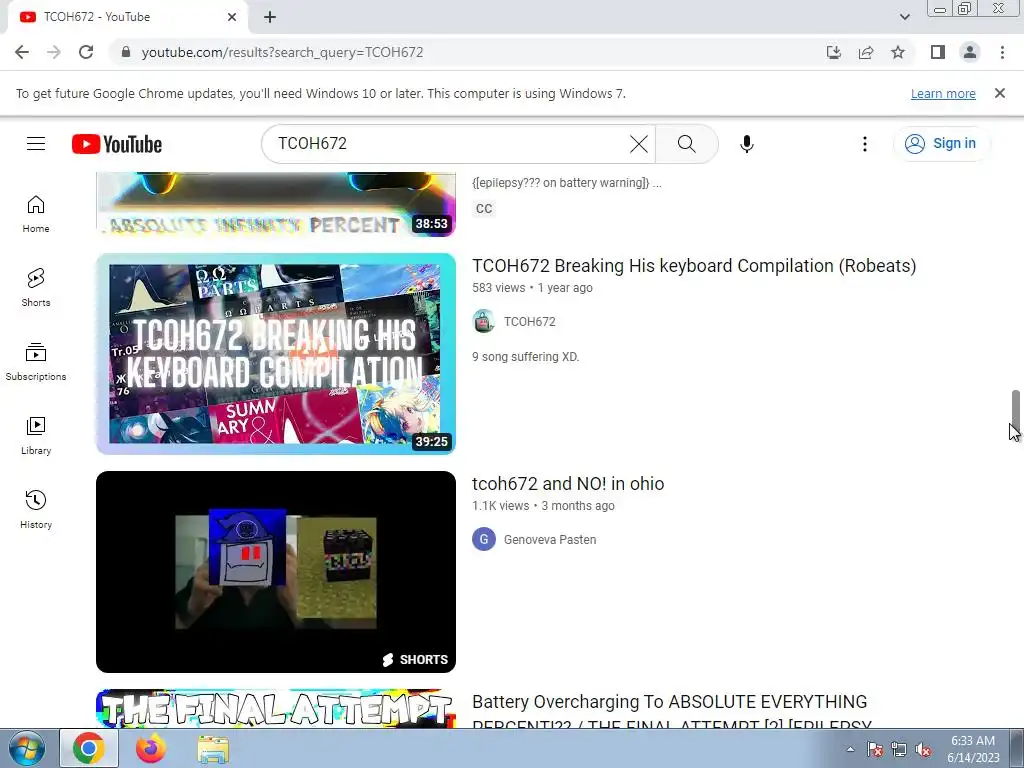This screenshot has width=1024, height=768.
Task: Click the page vertical scrollbar thumb
Action: coord(1015,409)
